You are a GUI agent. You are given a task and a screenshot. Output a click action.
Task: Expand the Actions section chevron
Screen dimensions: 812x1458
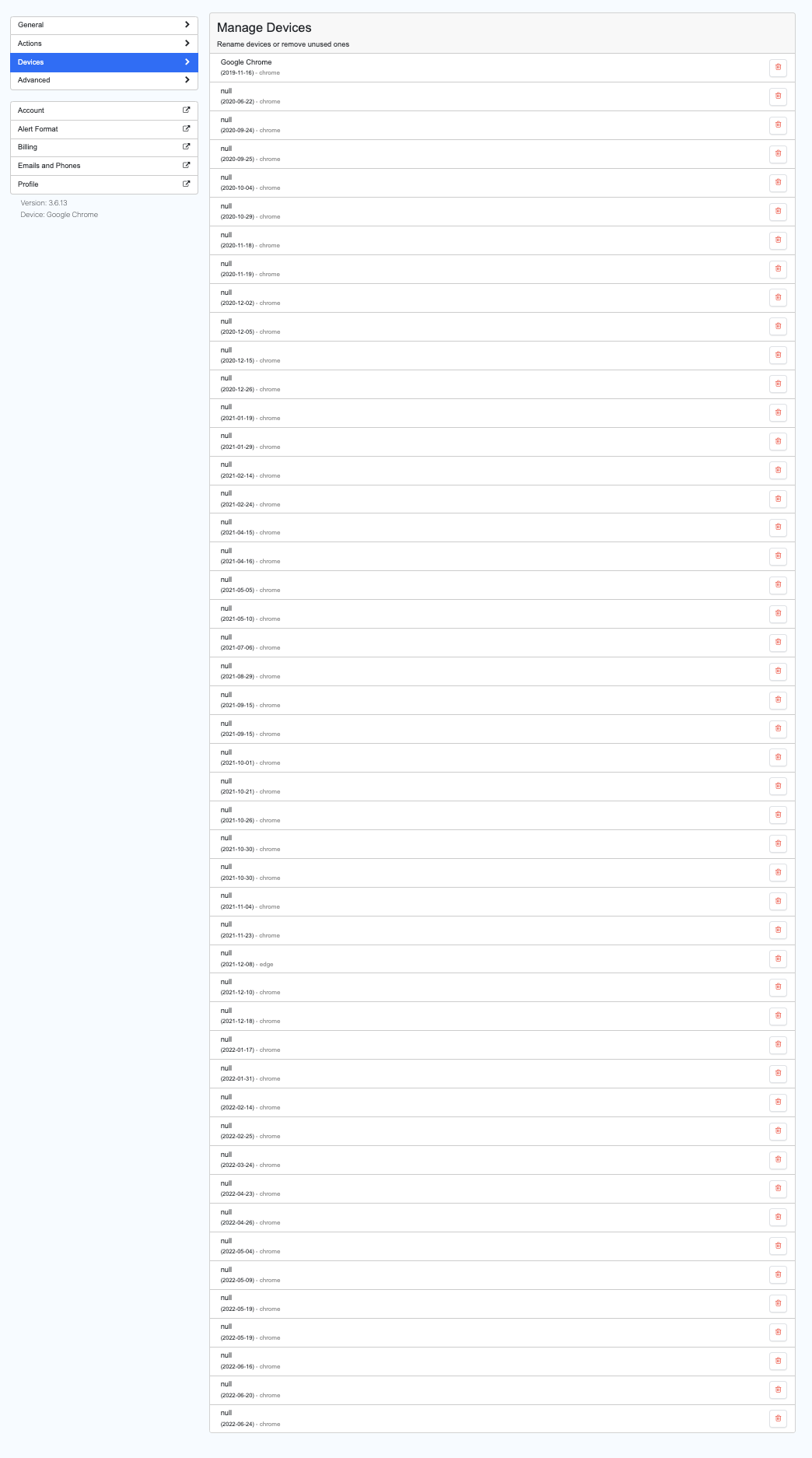click(x=187, y=44)
